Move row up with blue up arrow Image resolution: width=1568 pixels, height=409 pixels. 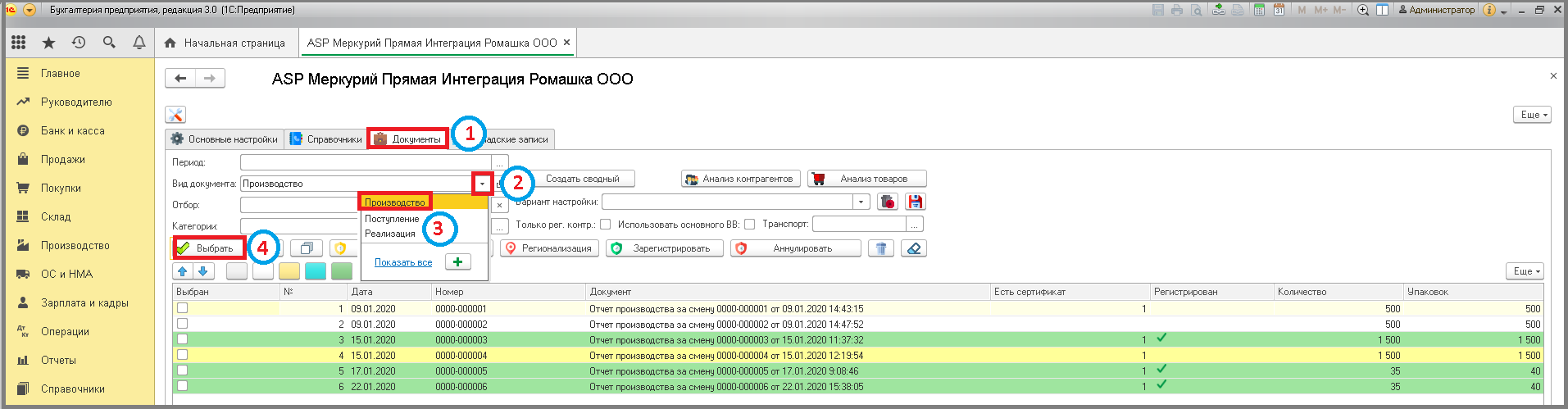click(x=183, y=271)
